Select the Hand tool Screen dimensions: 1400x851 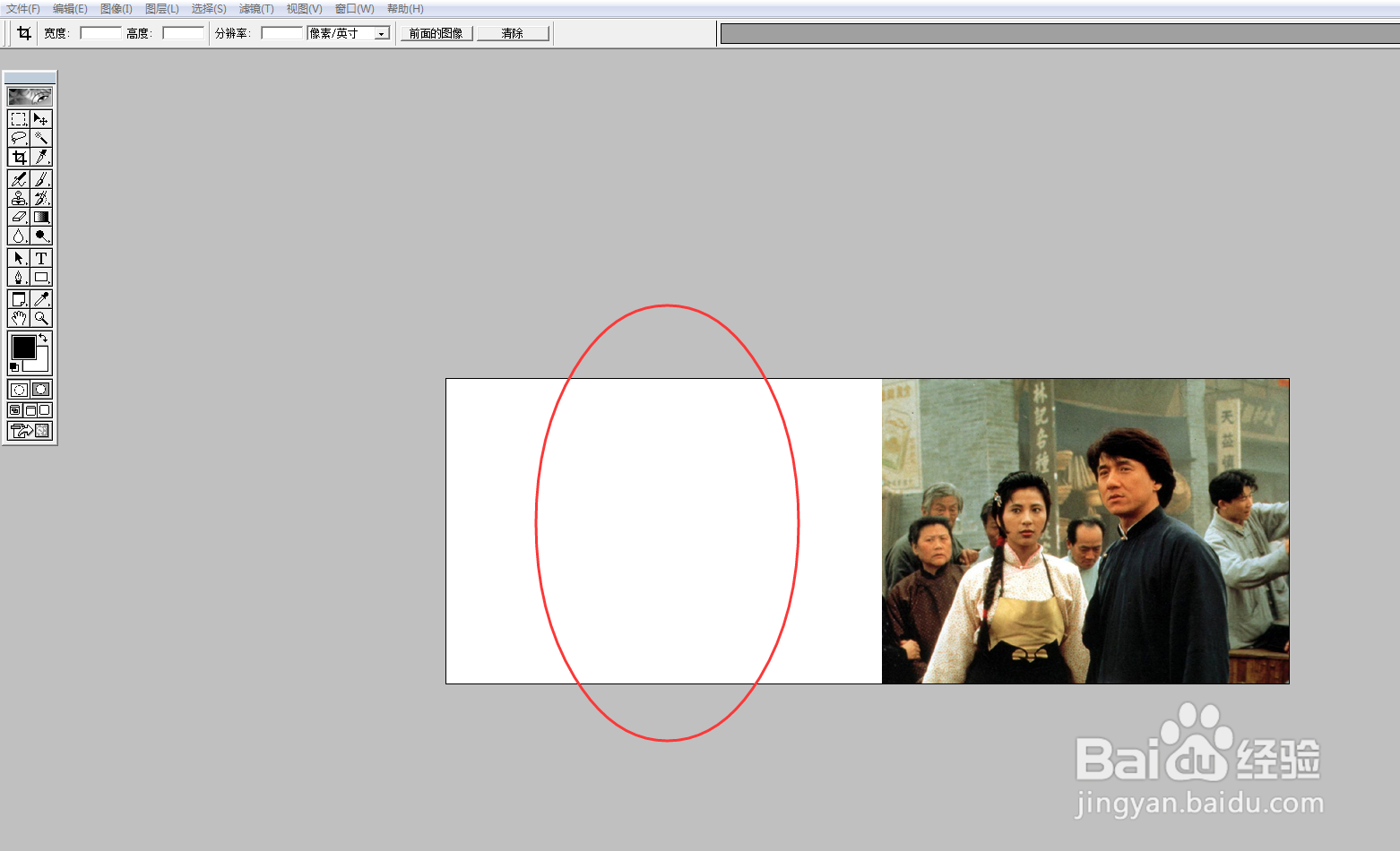pos(19,318)
